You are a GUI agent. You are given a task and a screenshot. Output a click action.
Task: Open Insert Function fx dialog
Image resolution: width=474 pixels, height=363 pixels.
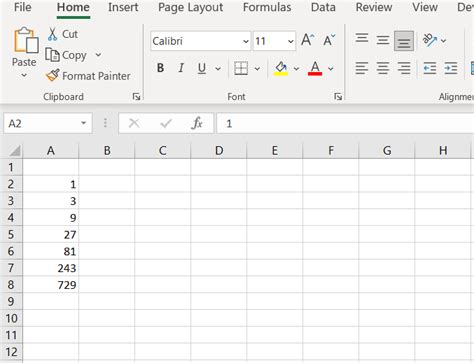coord(197,124)
